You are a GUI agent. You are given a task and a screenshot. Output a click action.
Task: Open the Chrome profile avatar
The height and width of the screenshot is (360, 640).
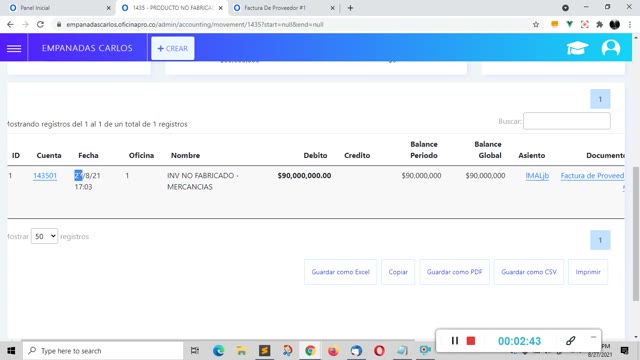pos(615,24)
